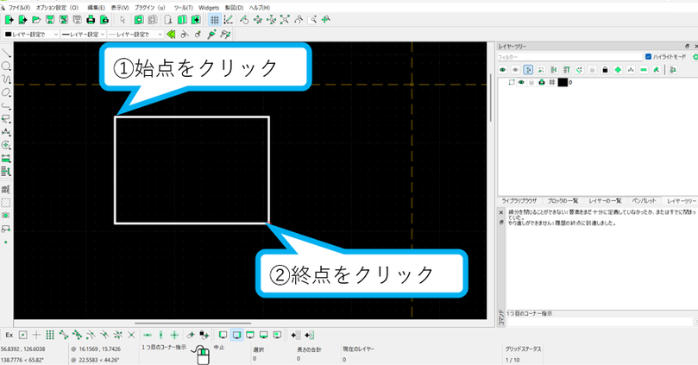Screen dimensions: 698x365
Task: Select the Curve tool in left toolbar
Action: 6,79
